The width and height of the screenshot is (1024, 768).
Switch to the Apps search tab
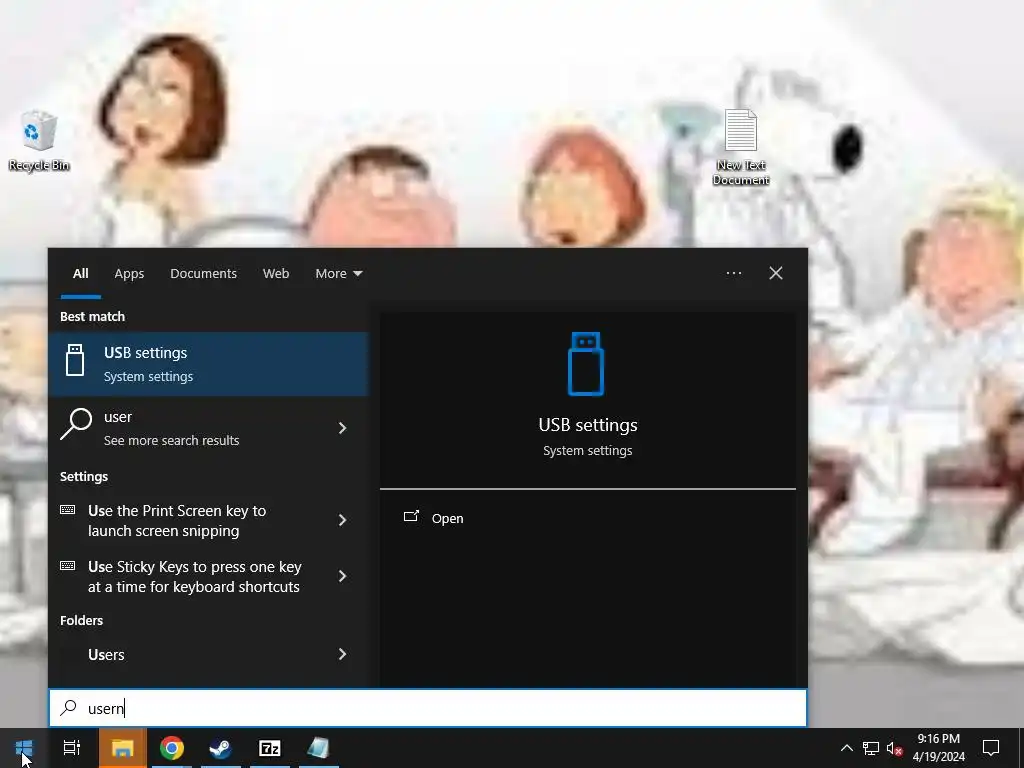point(129,274)
